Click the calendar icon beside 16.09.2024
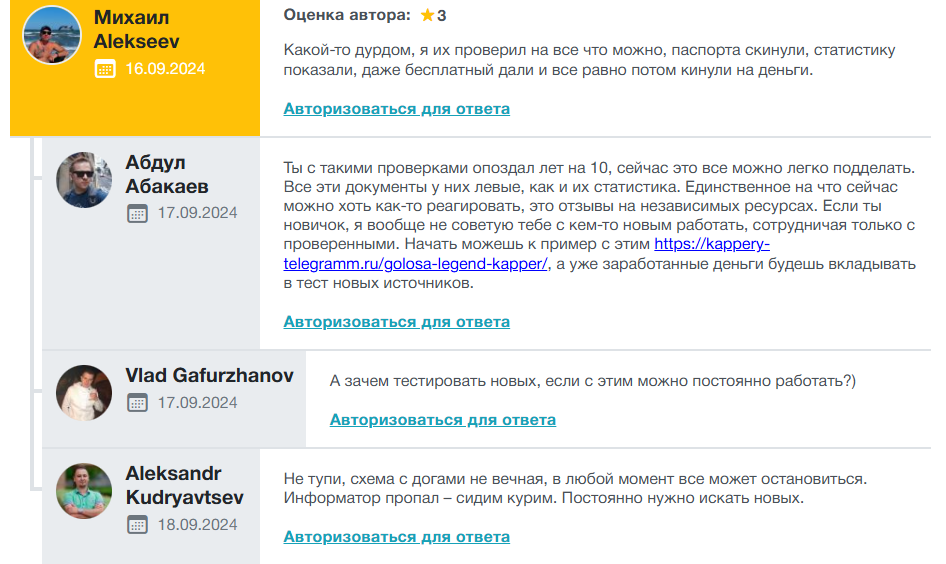This screenshot has width=946, height=564. click(105, 69)
